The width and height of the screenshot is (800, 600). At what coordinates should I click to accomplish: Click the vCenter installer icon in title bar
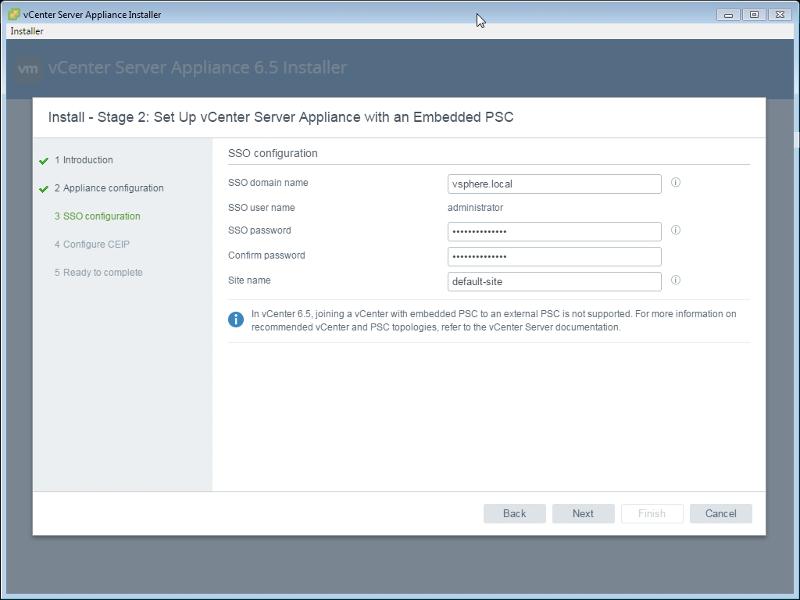point(14,14)
